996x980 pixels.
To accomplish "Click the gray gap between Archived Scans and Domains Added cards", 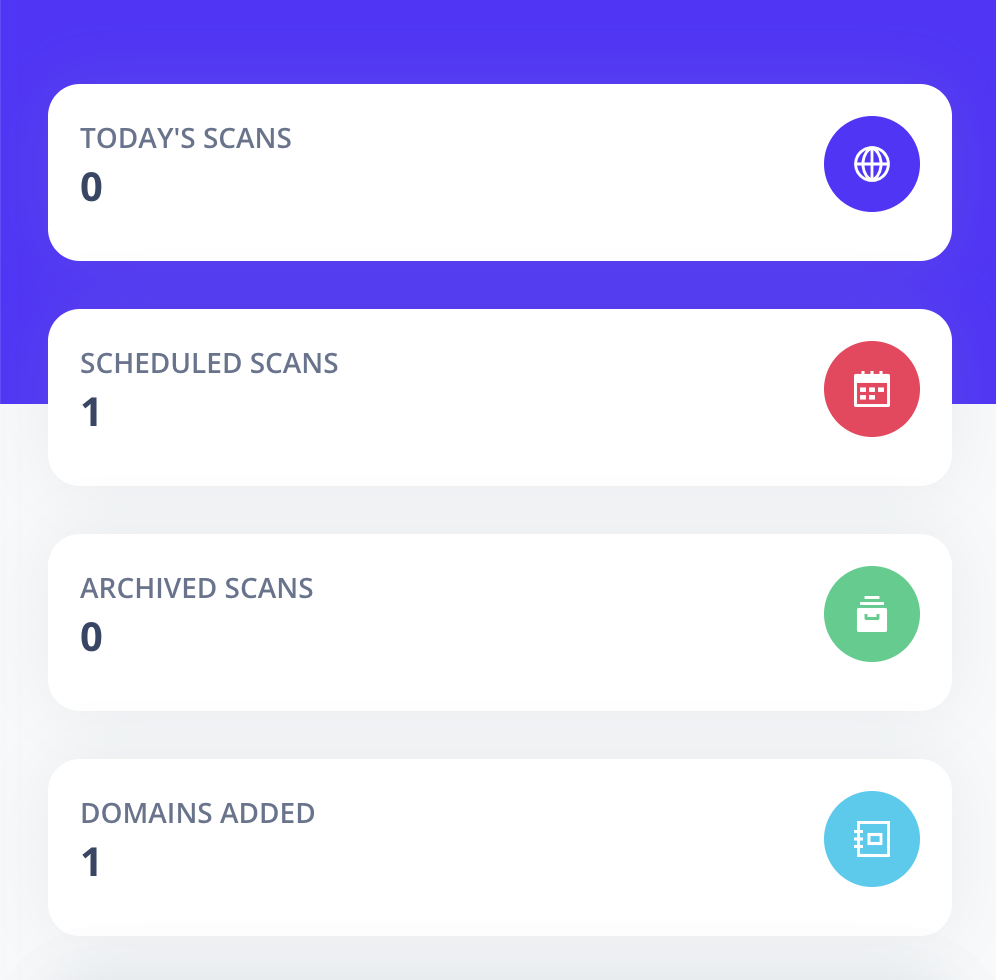I will 499,735.
